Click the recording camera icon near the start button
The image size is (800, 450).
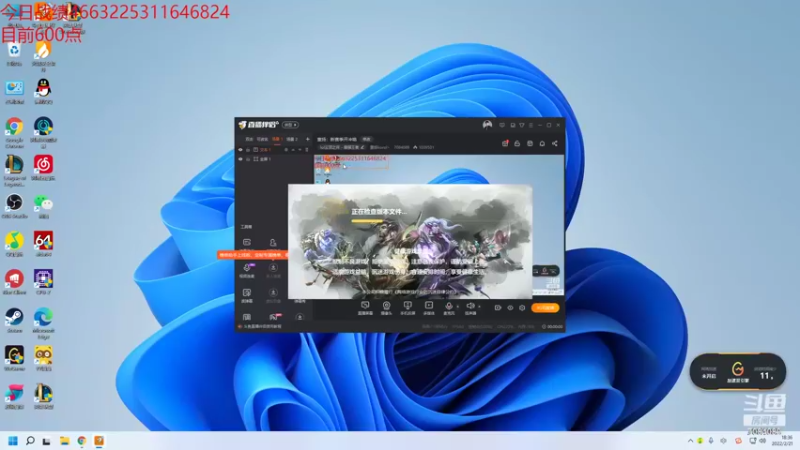(x=498, y=308)
